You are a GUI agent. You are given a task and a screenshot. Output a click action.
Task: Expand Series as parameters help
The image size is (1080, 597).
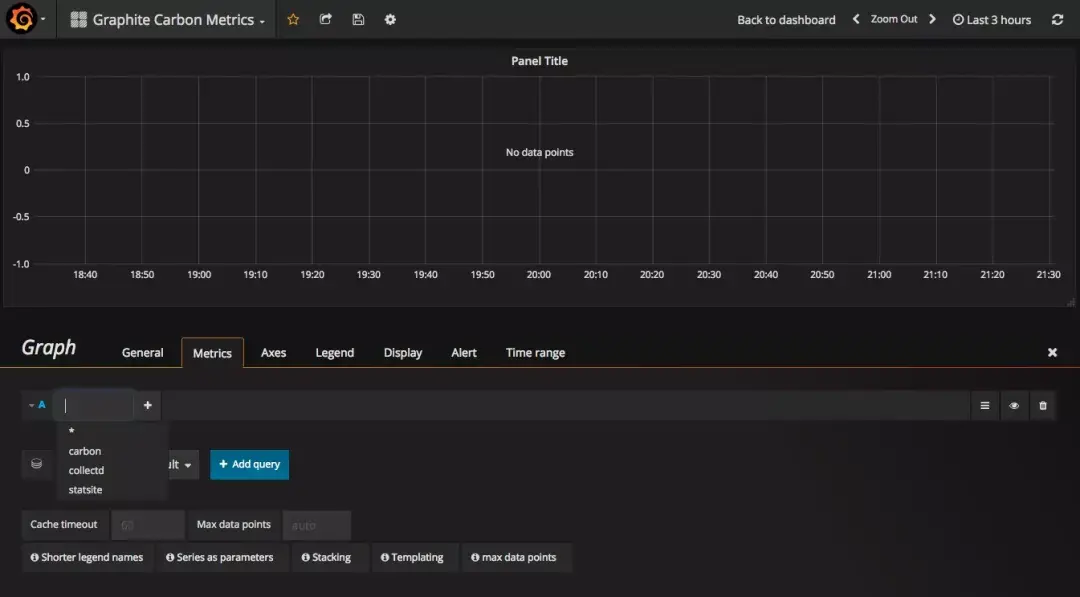220,558
